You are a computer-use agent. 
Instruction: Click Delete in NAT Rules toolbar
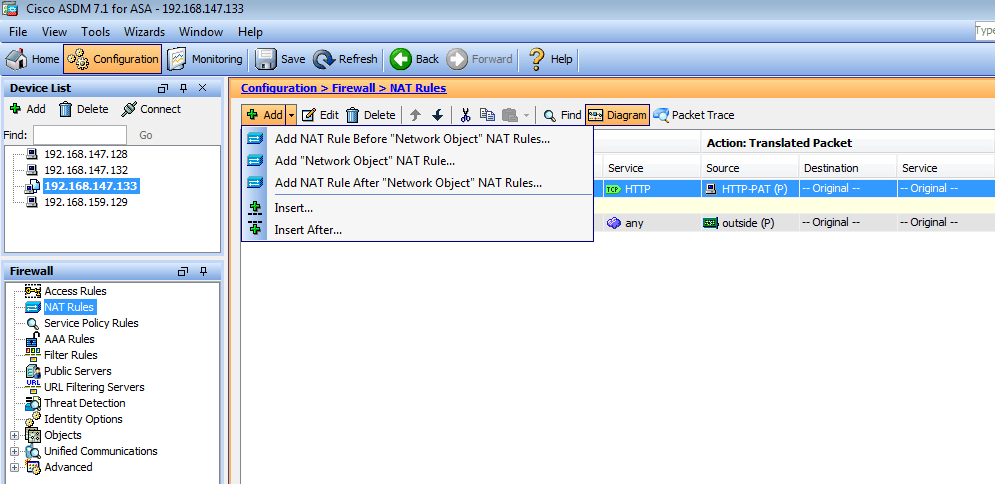coord(371,115)
